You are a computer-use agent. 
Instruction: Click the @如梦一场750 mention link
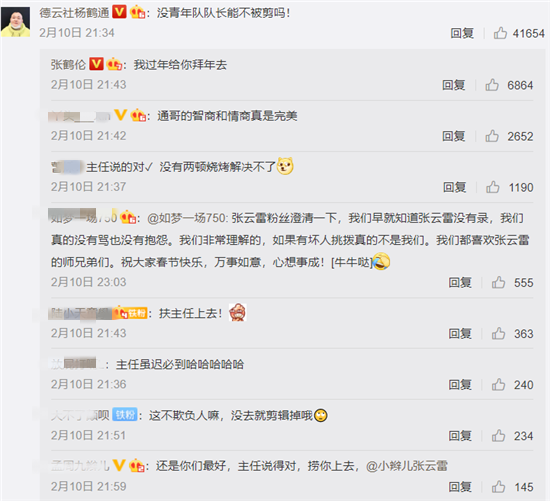click(187, 218)
